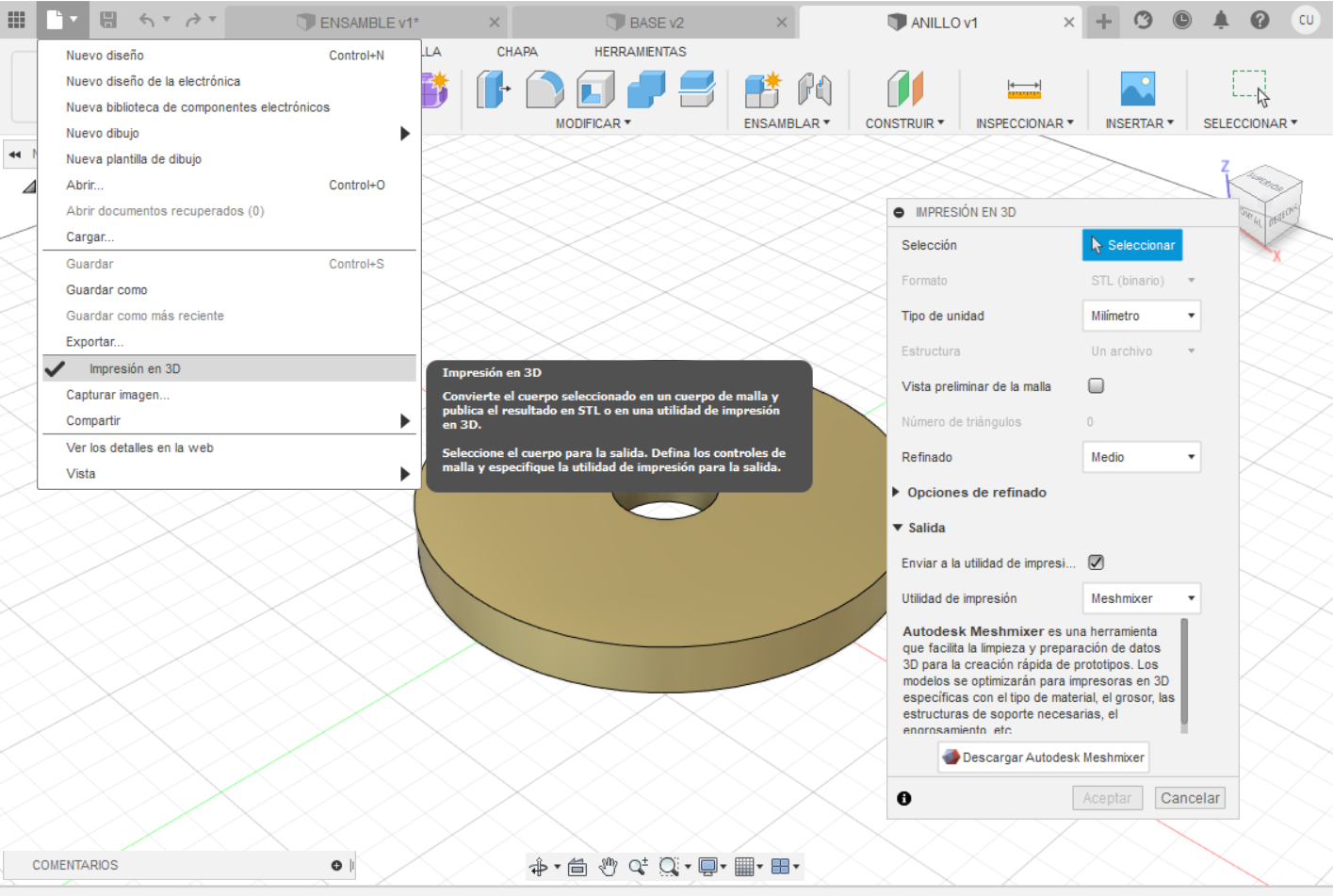
Task: Click the Aceptar button
Action: (x=1107, y=798)
